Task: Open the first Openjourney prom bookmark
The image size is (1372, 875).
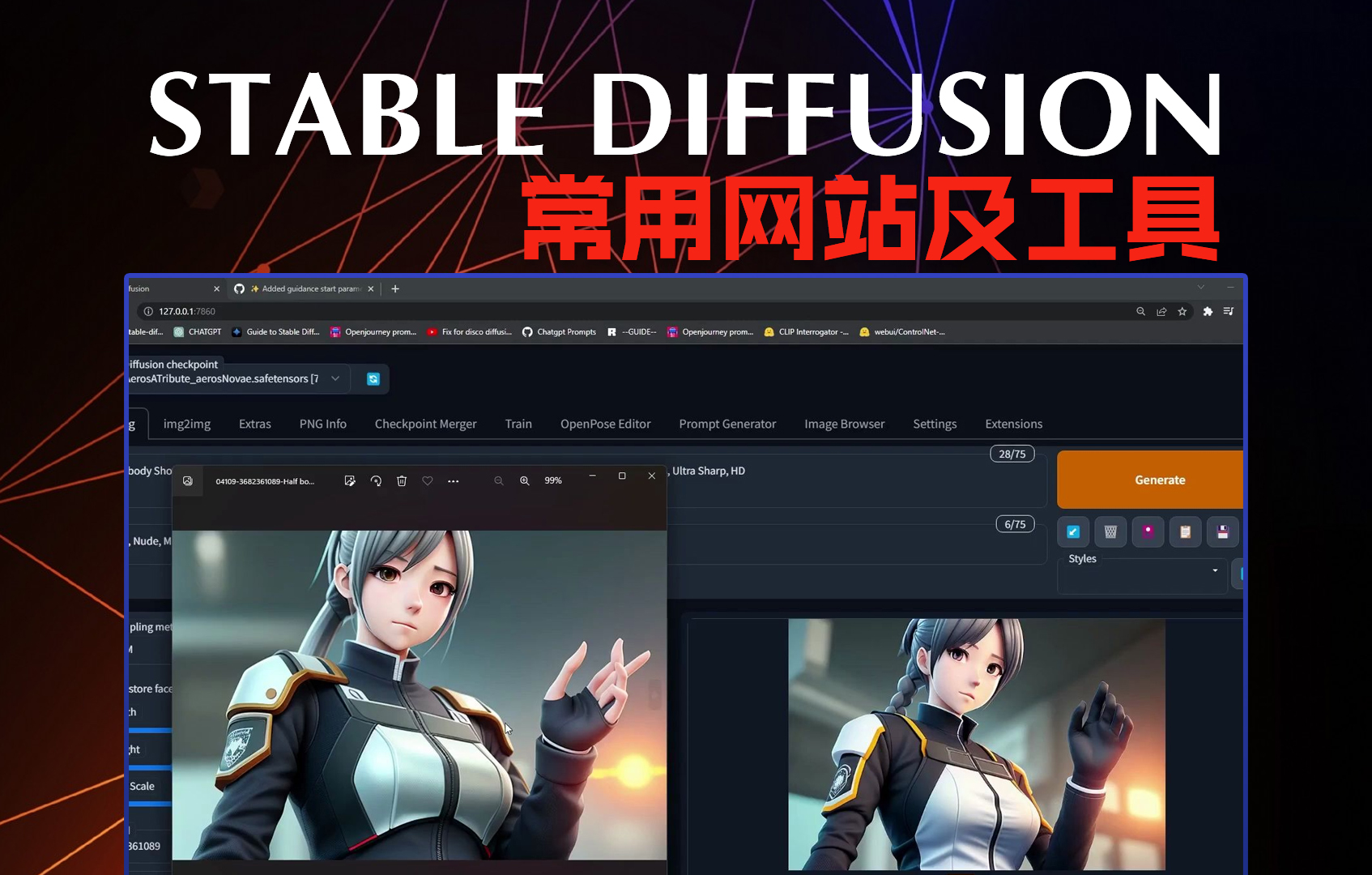Action: [x=373, y=332]
